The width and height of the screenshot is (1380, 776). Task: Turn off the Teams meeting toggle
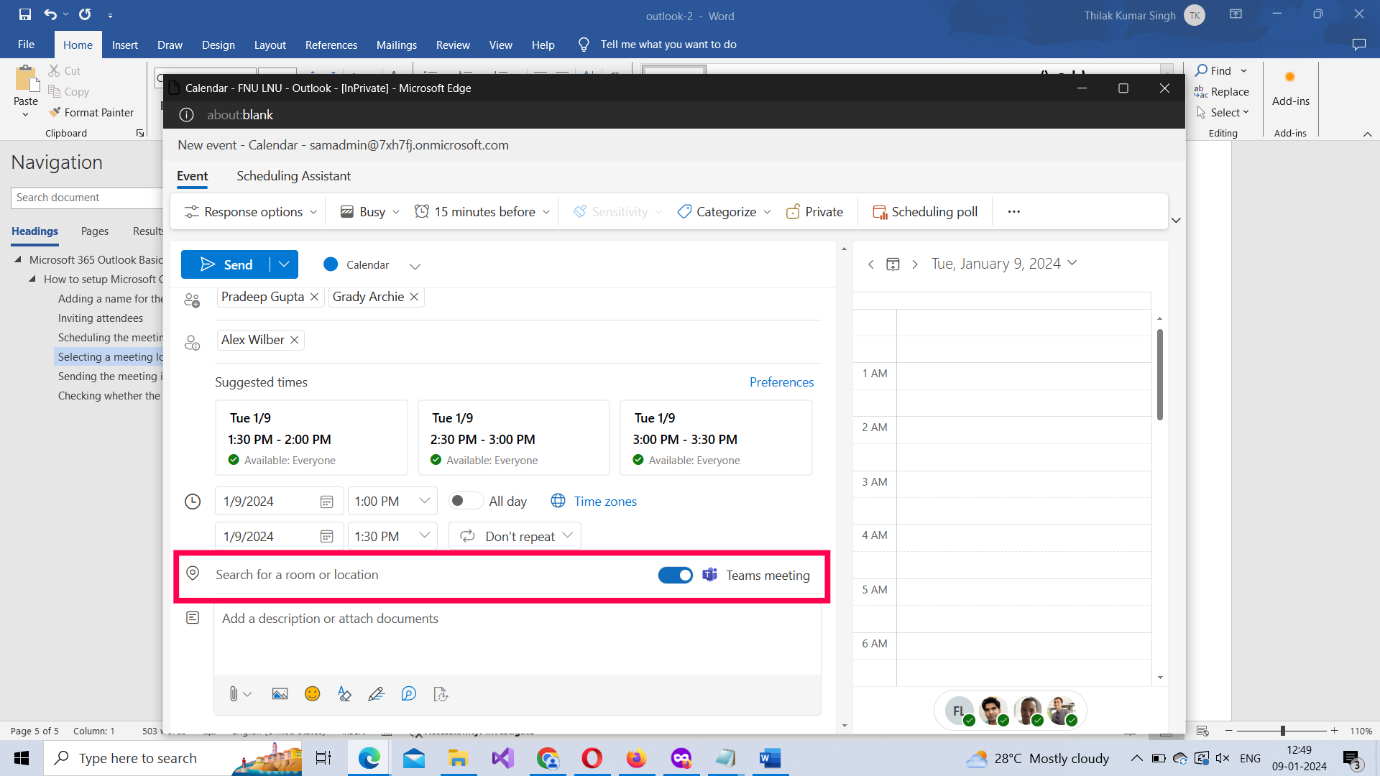click(675, 575)
